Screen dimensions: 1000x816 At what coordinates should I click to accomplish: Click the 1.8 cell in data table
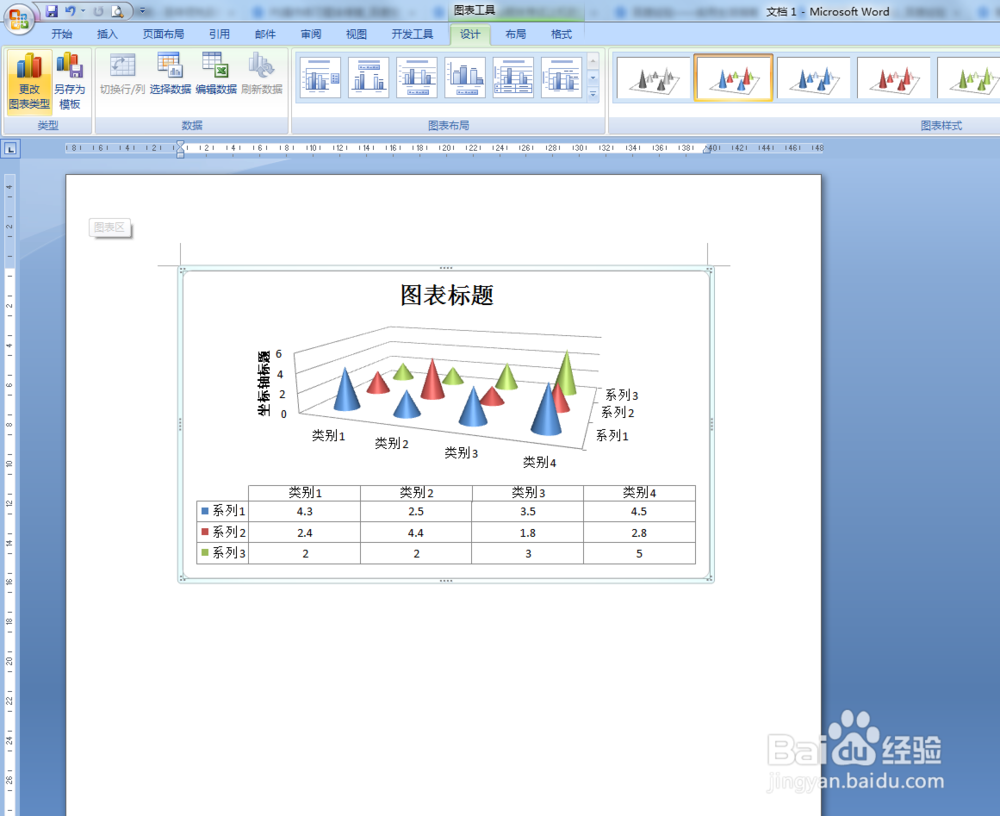pyautogui.click(x=527, y=533)
